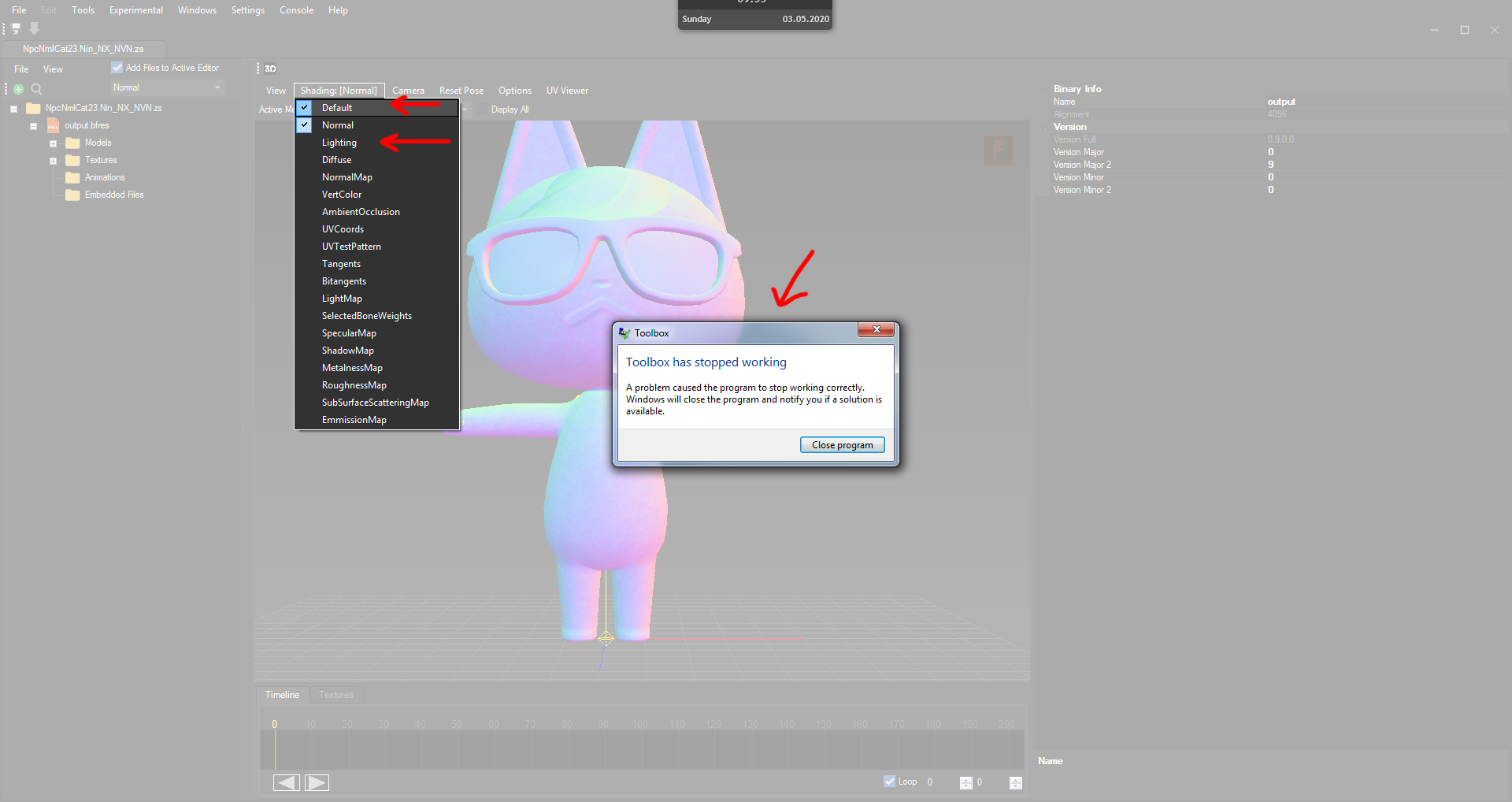1512x802 pixels.
Task: Click the magnifier search icon in the file panel
Action: point(36,89)
